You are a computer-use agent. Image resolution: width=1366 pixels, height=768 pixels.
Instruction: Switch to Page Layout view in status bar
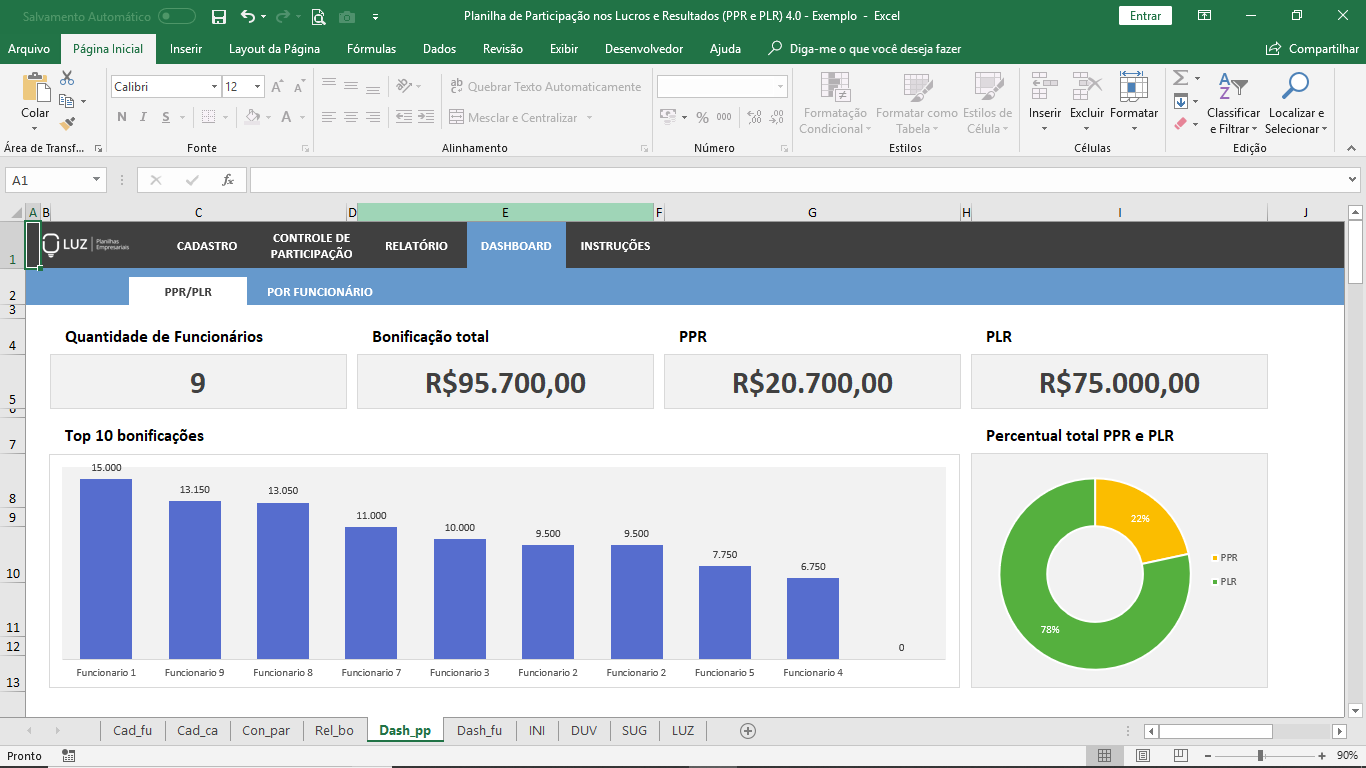(1143, 755)
